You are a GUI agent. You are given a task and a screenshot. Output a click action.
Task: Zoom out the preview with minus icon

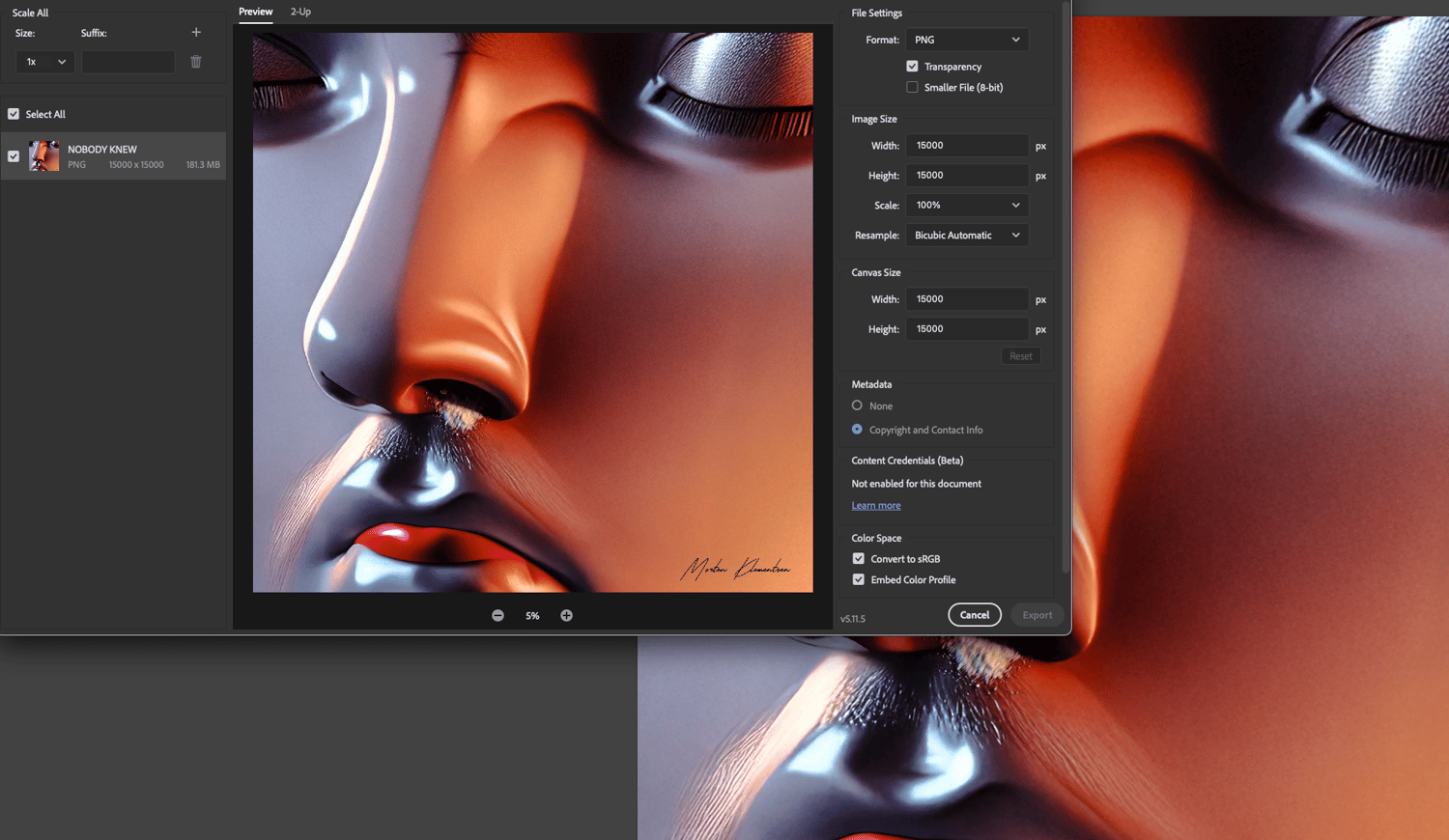click(497, 616)
